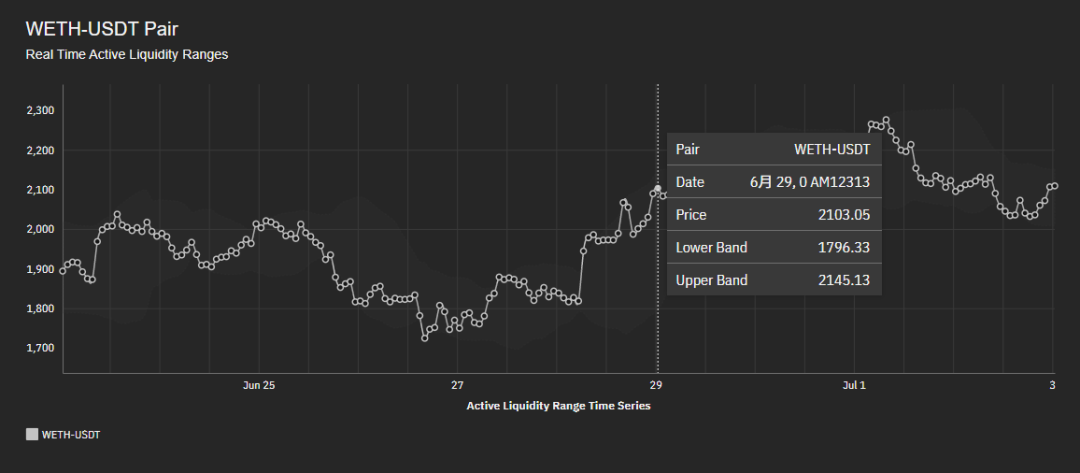Toggle the WETH-USDT legend color swatch
Screen dimensions: 1080x473
(x=32, y=434)
